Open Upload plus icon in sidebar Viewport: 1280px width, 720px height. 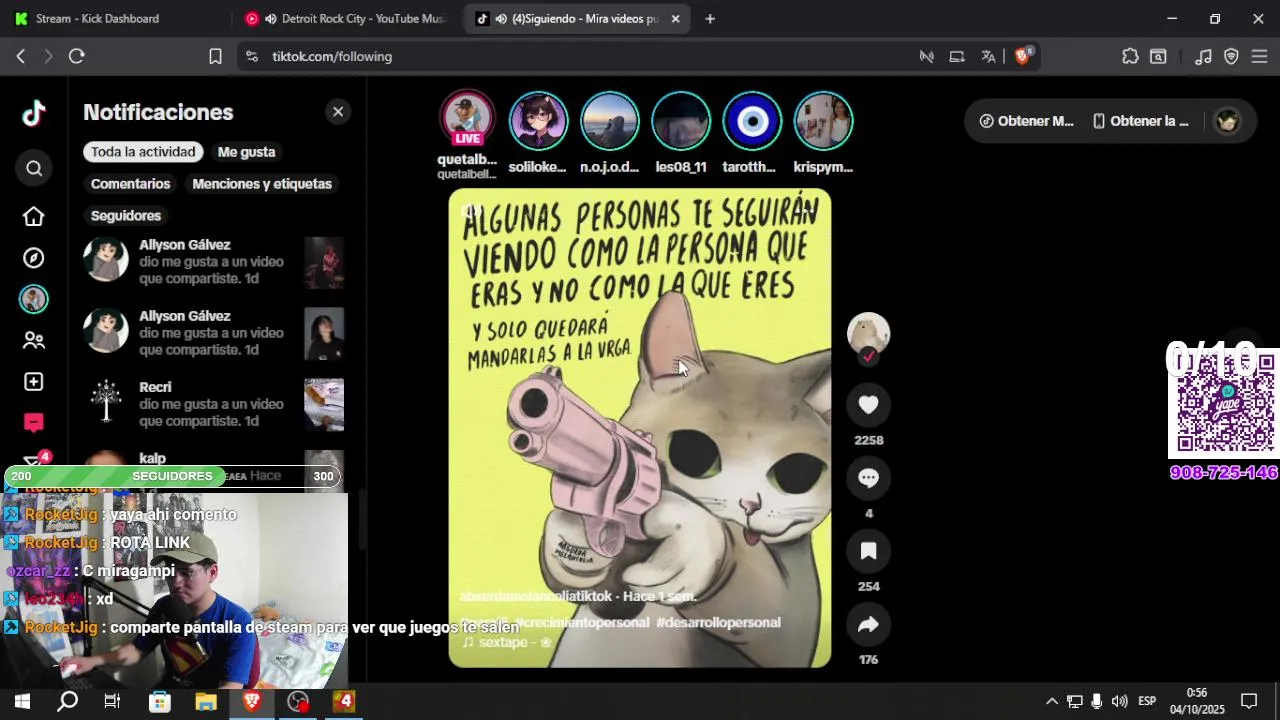[x=34, y=382]
